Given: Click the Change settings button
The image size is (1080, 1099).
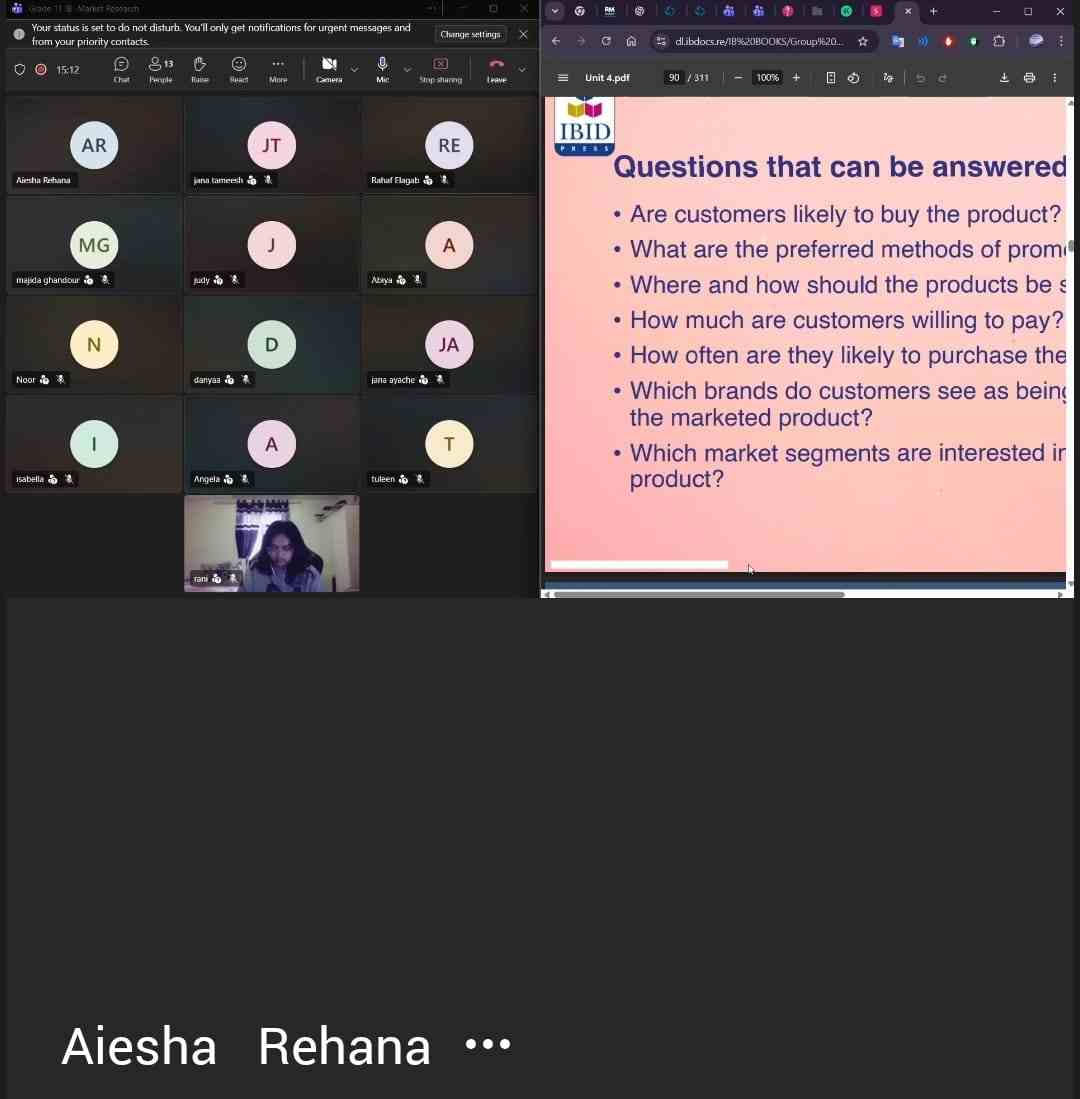Looking at the screenshot, I should pyautogui.click(x=470, y=35).
